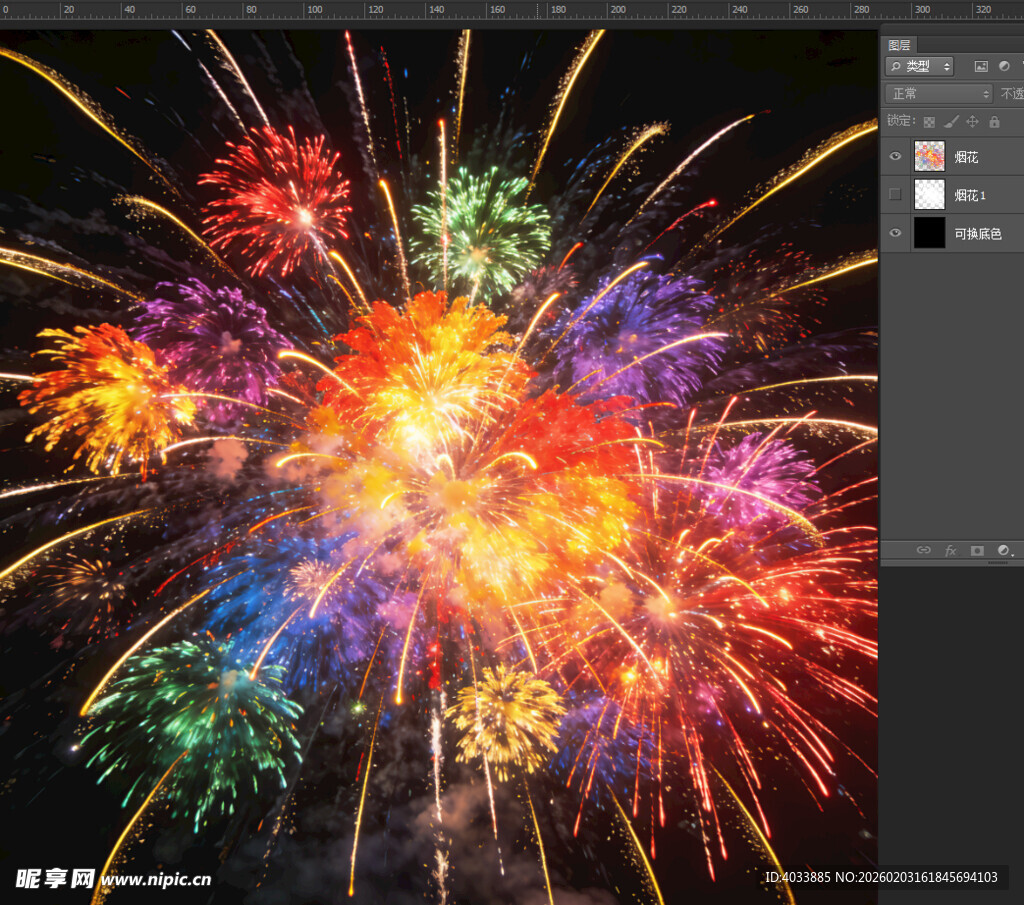Image resolution: width=1024 pixels, height=905 pixels.
Task: Open the fx layer style menu
Action: (x=951, y=550)
